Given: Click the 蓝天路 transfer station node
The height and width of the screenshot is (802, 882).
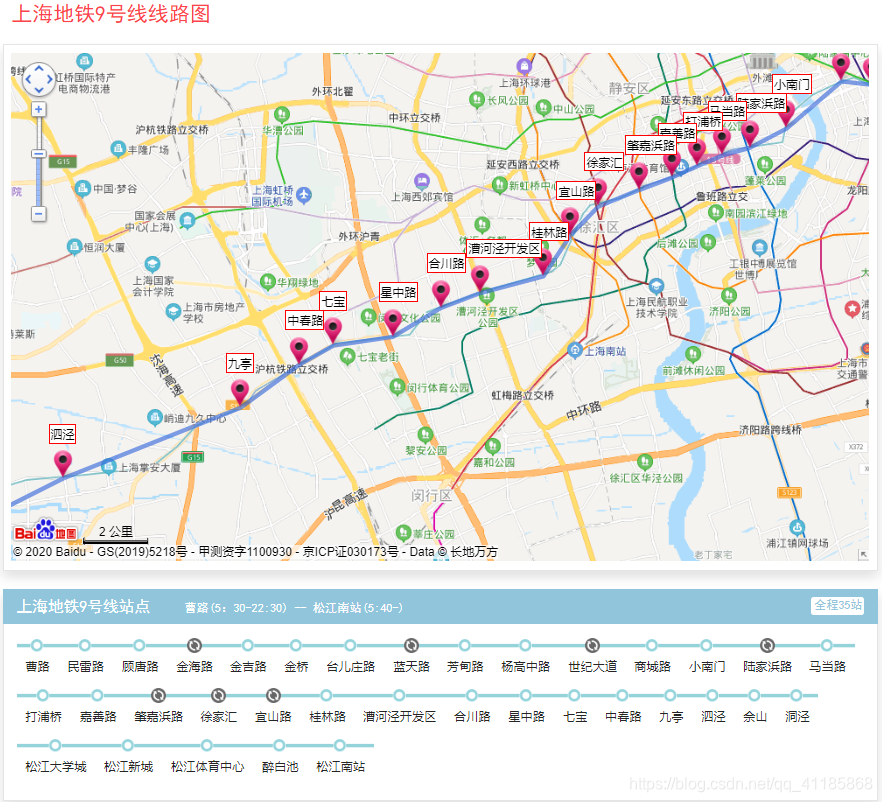Looking at the screenshot, I should pos(411,646).
